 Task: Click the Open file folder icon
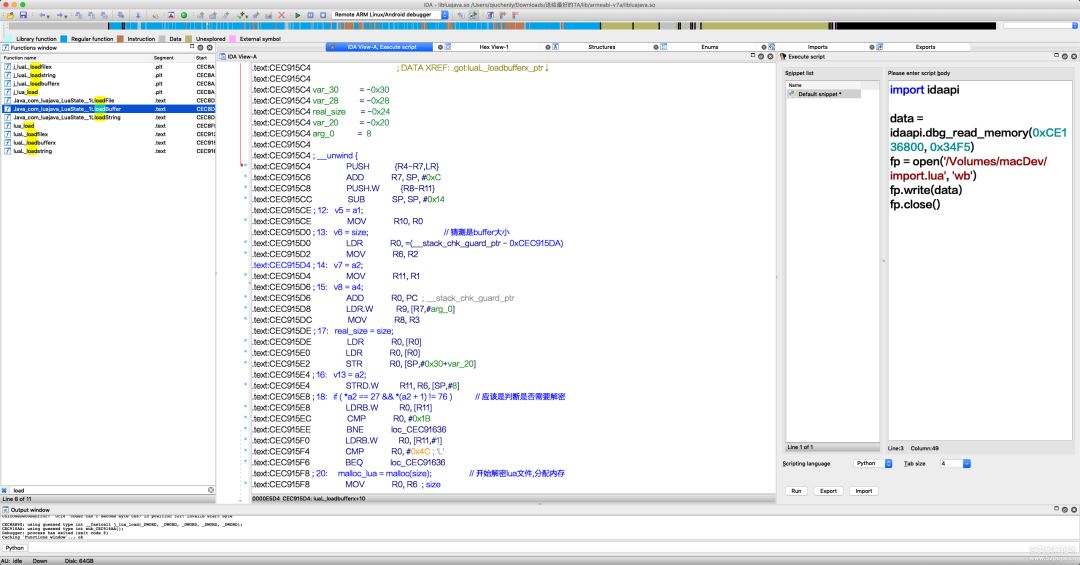(x=9, y=15)
